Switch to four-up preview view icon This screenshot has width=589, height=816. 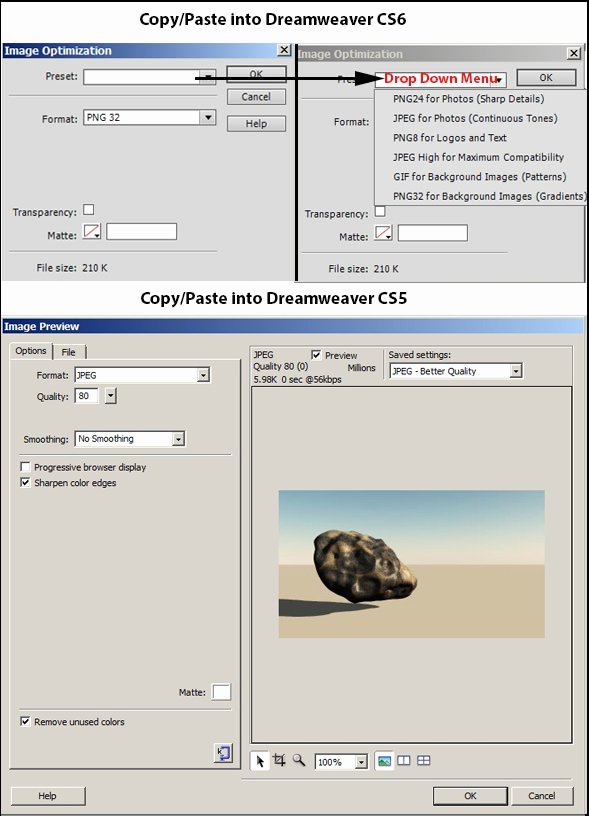point(424,760)
